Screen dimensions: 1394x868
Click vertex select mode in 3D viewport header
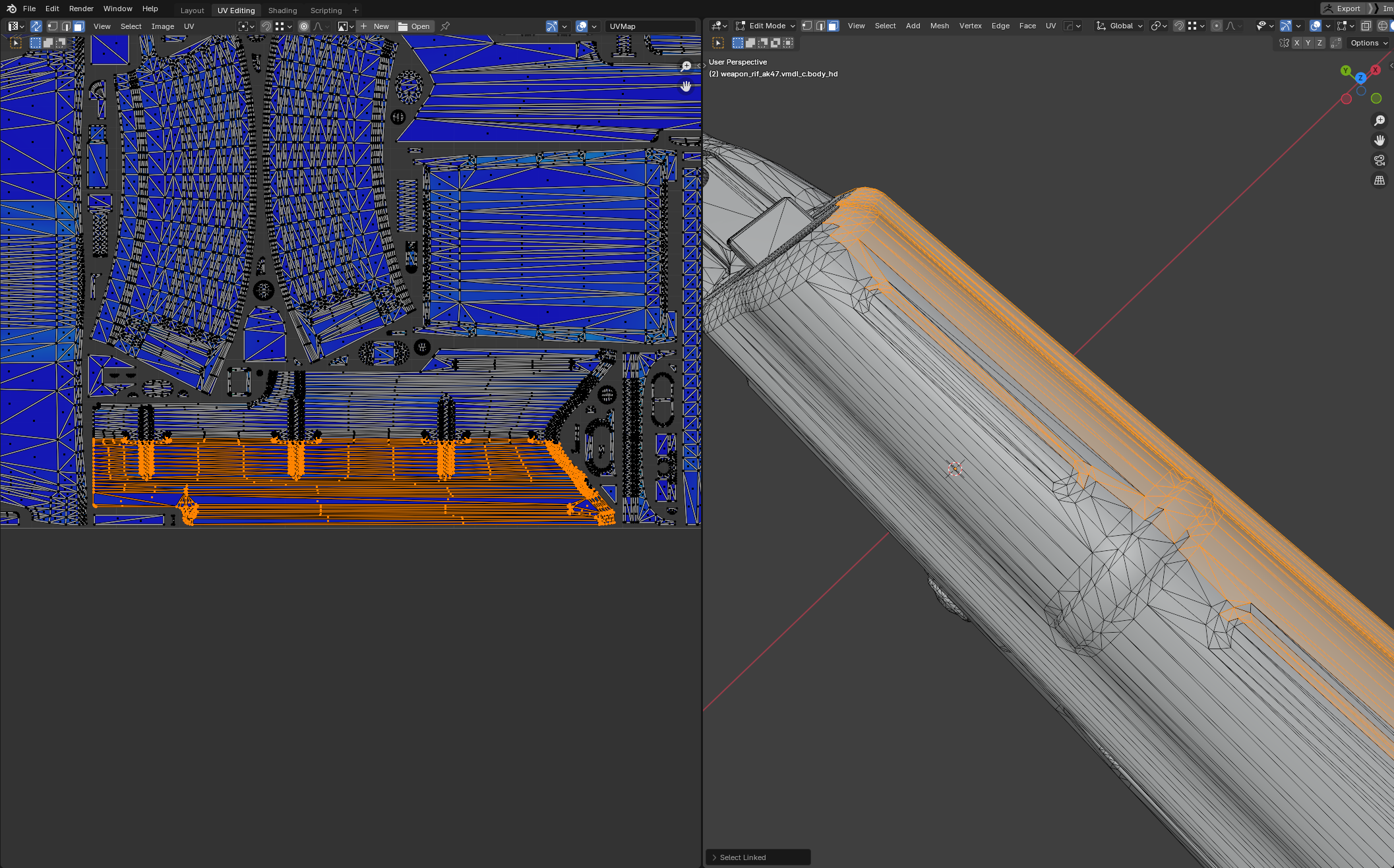coord(806,26)
